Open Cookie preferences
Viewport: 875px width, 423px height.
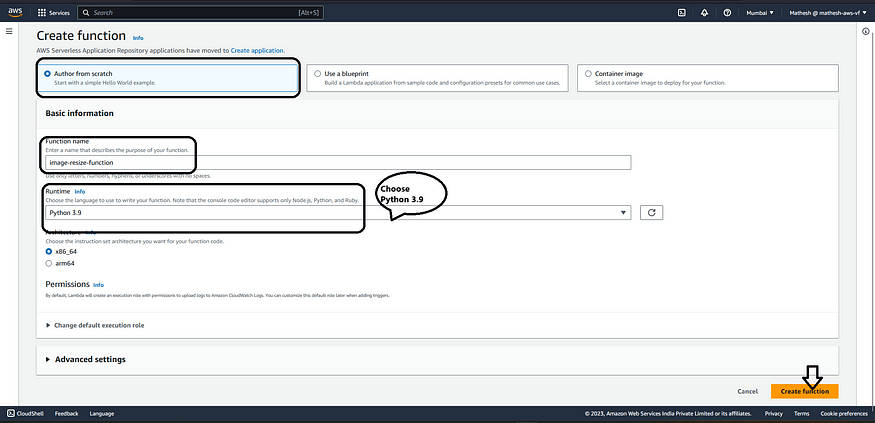coord(844,414)
